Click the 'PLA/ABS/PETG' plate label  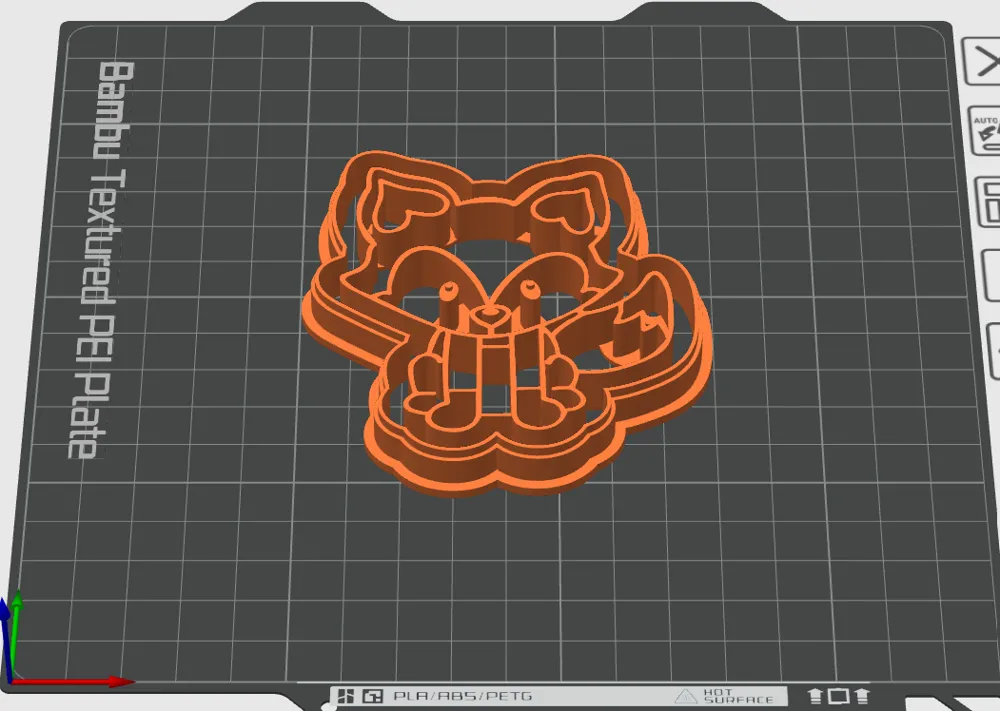(x=462, y=696)
